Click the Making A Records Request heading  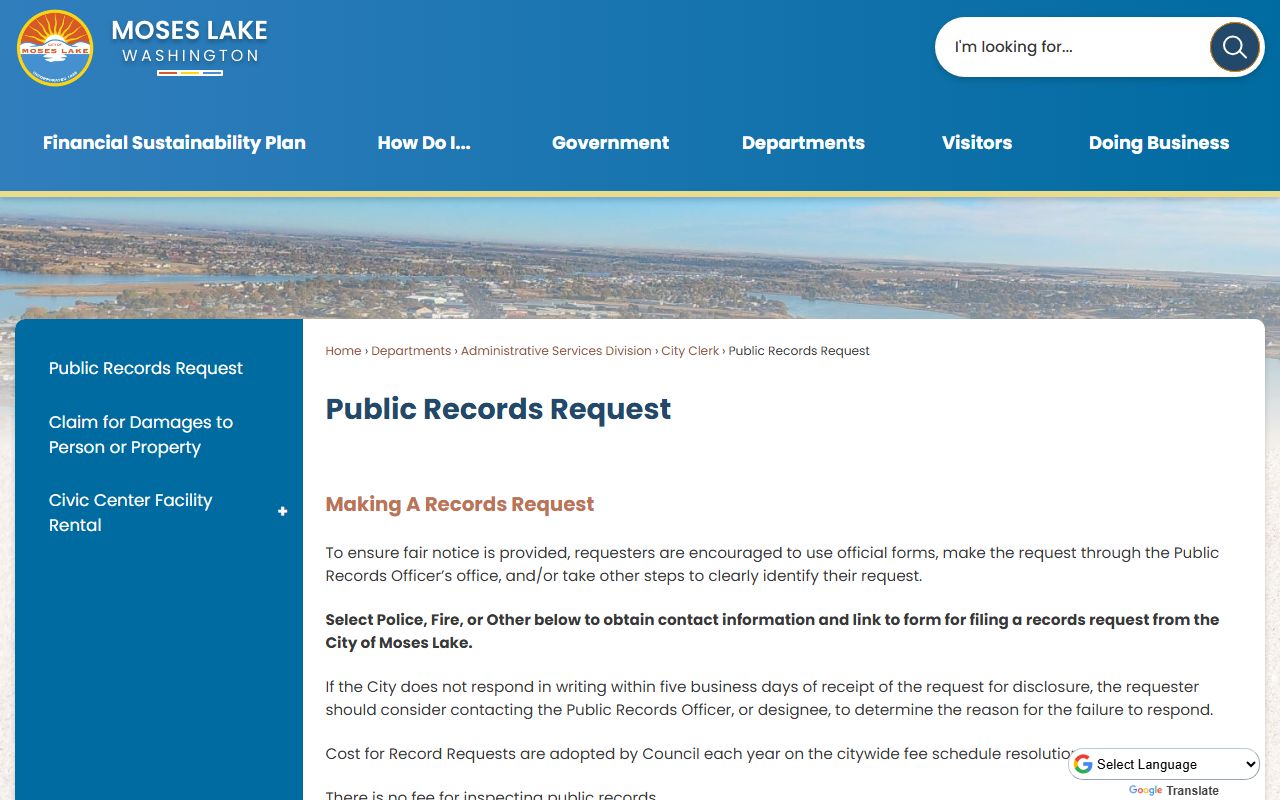[460, 504]
